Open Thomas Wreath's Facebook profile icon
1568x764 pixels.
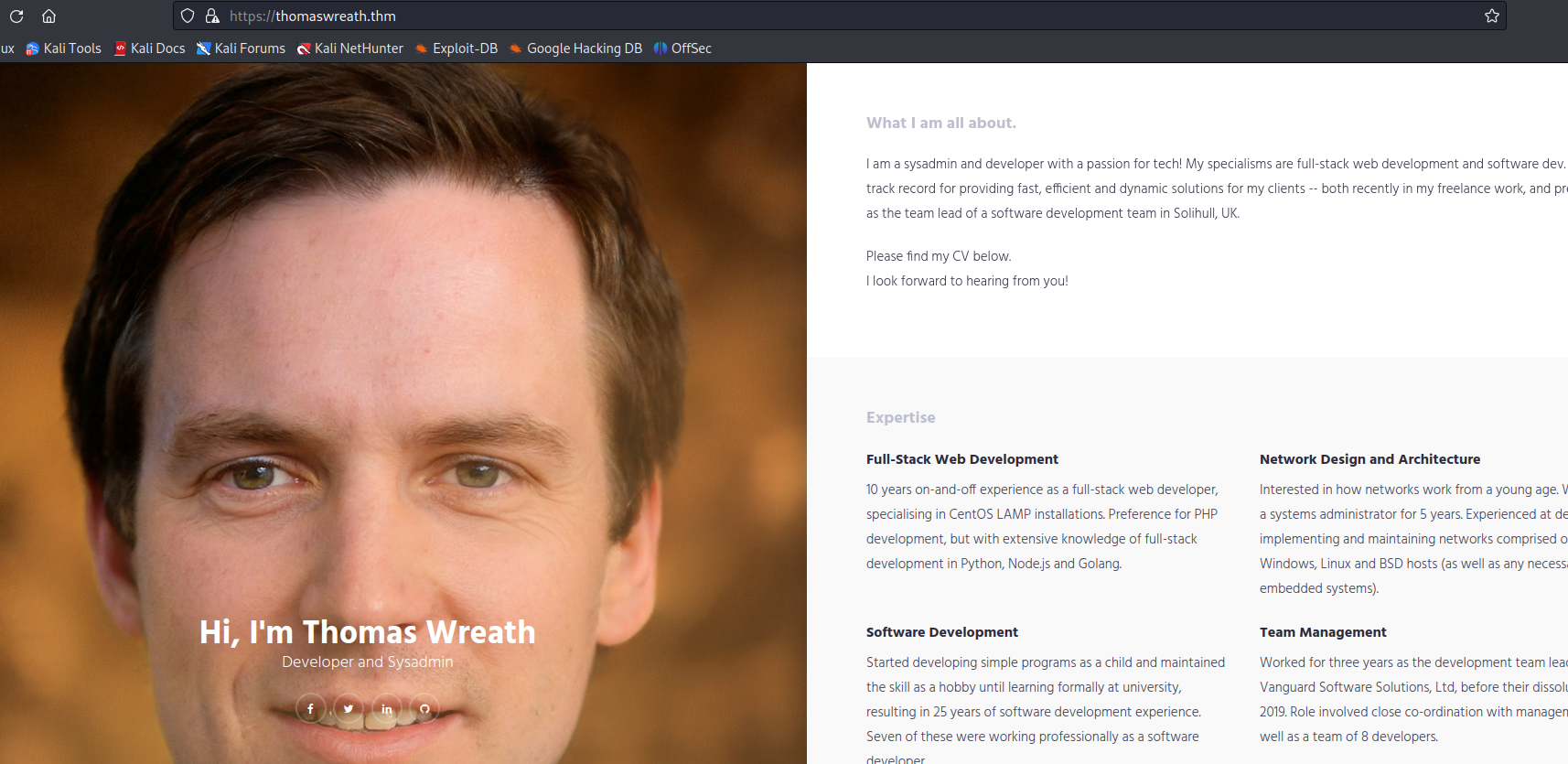310,709
